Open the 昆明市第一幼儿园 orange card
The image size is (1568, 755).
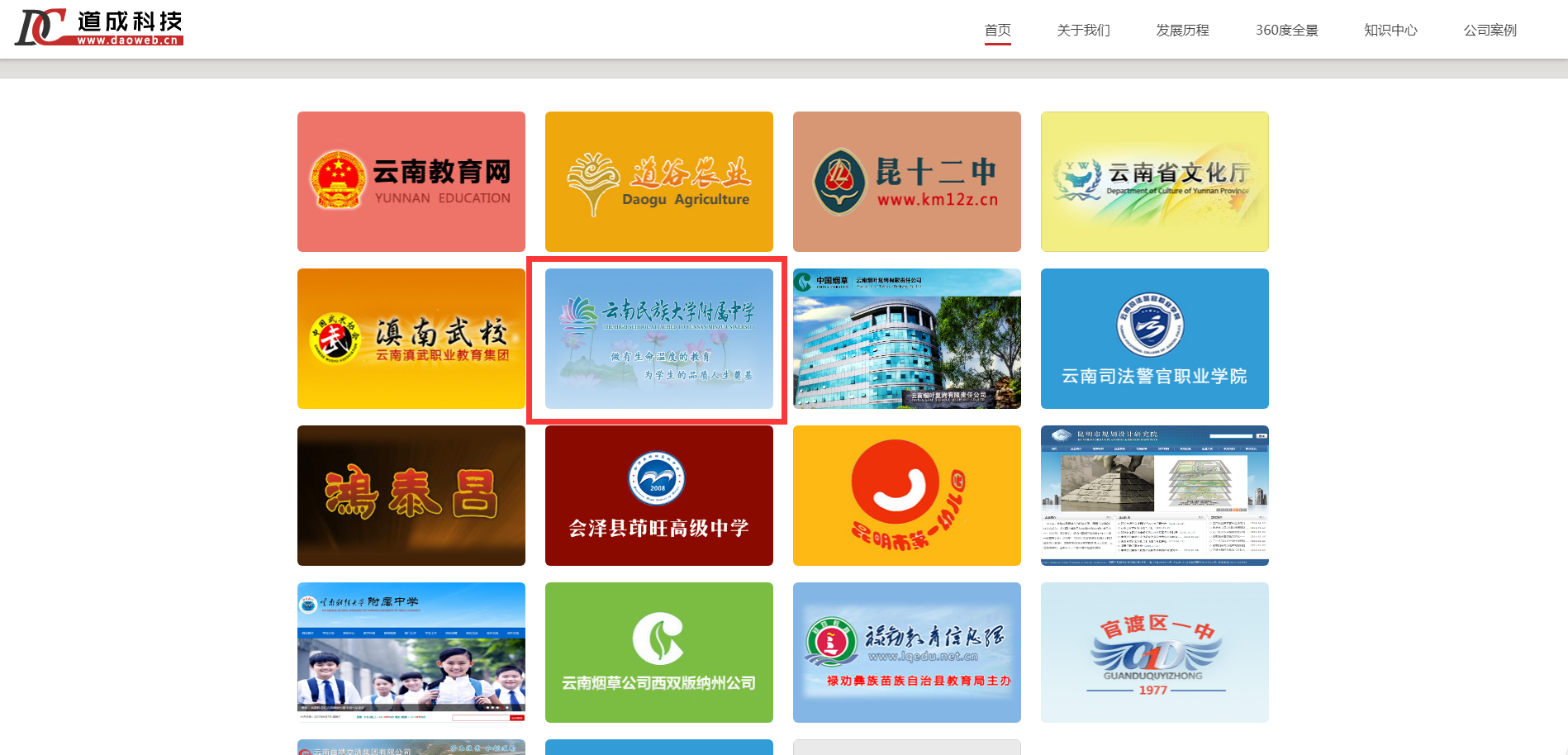[x=907, y=496]
